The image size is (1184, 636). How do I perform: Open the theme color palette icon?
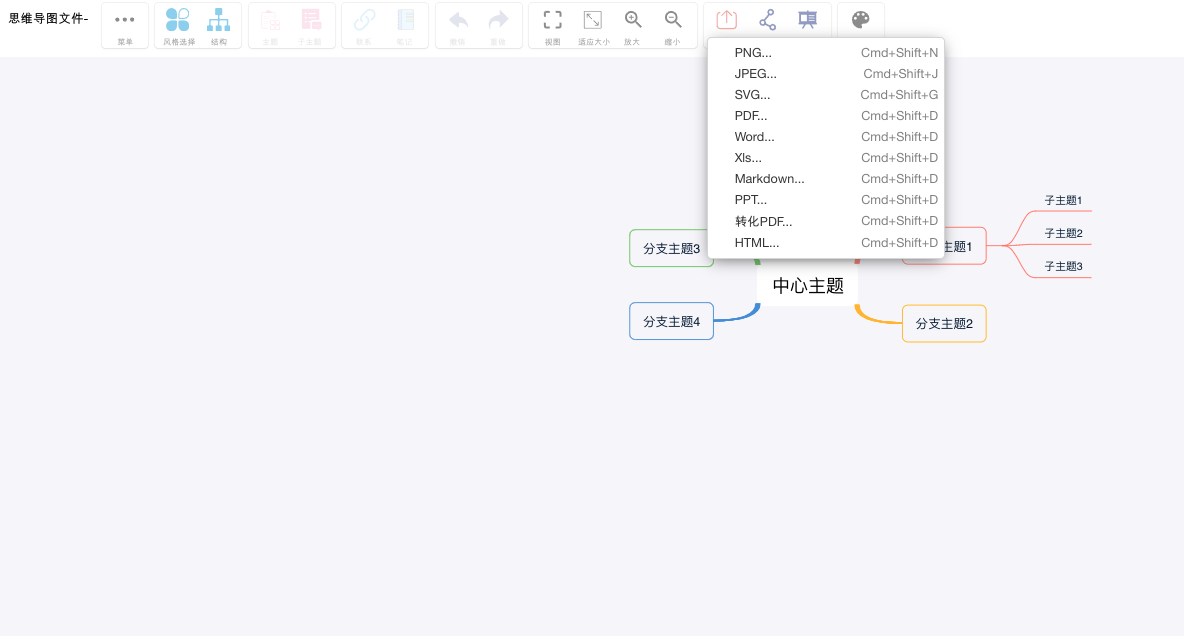861,18
